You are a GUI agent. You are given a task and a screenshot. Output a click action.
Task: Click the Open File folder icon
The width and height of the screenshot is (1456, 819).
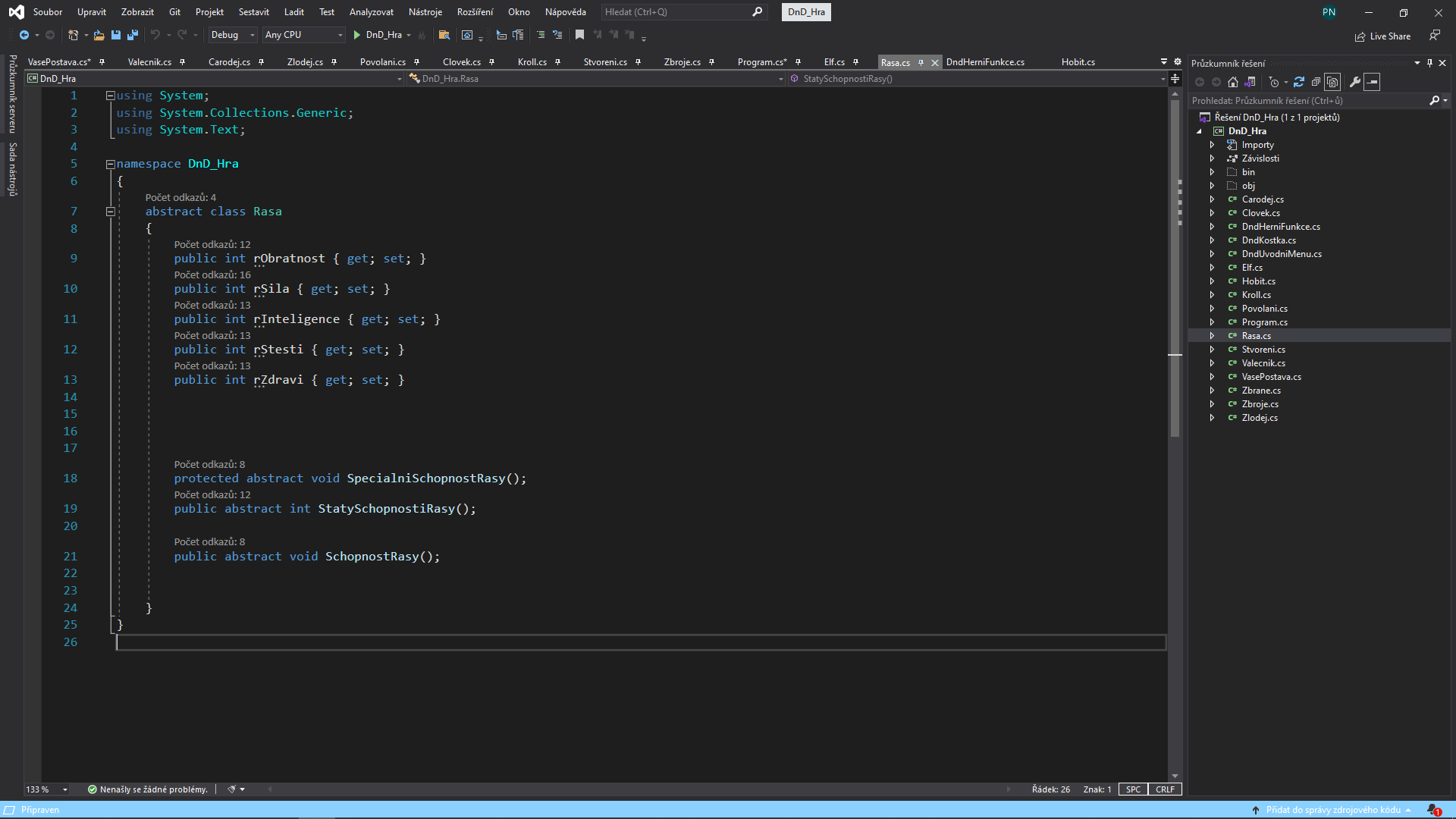click(x=99, y=35)
